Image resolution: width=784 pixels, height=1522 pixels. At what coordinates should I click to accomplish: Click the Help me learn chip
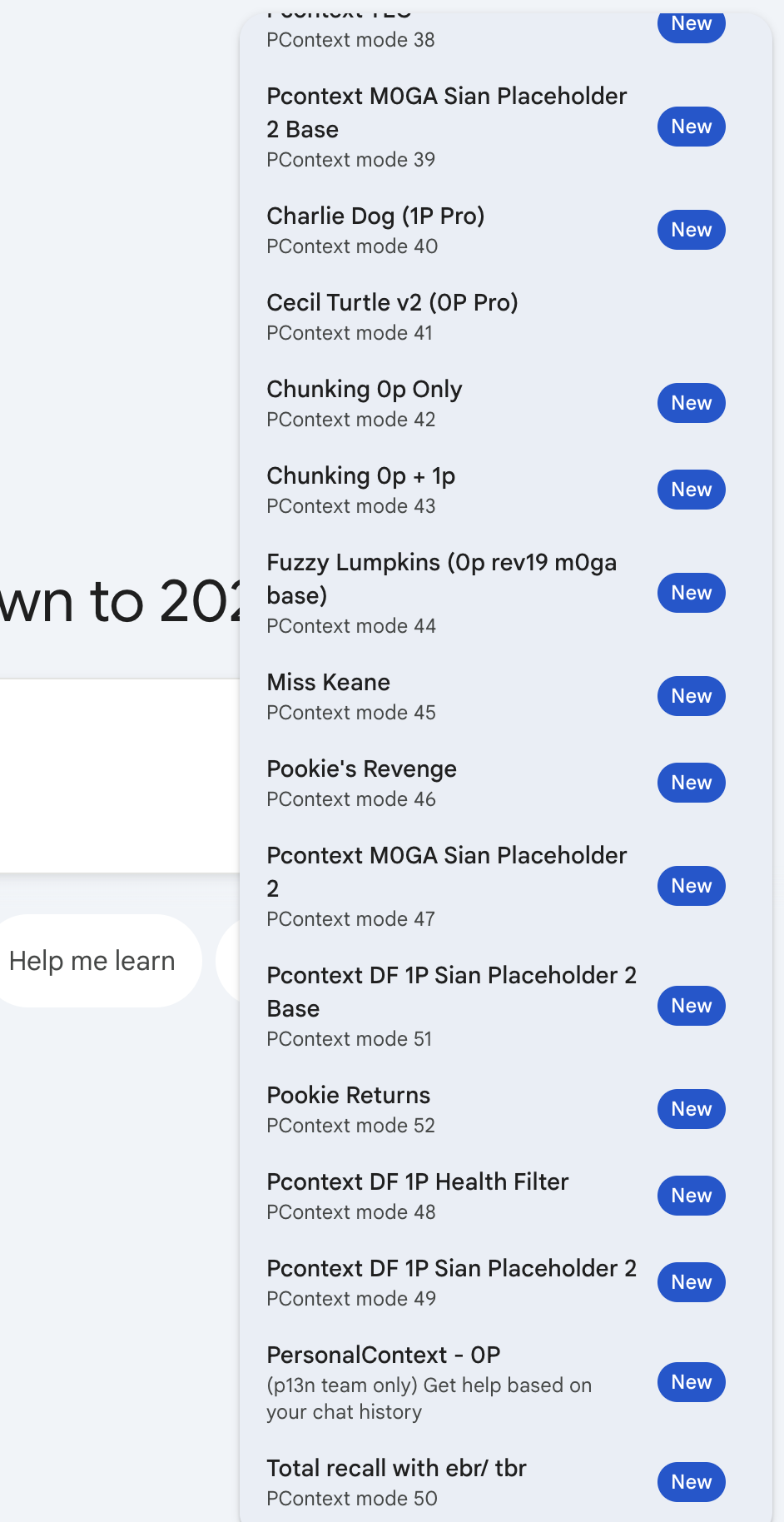click(92, 961)
